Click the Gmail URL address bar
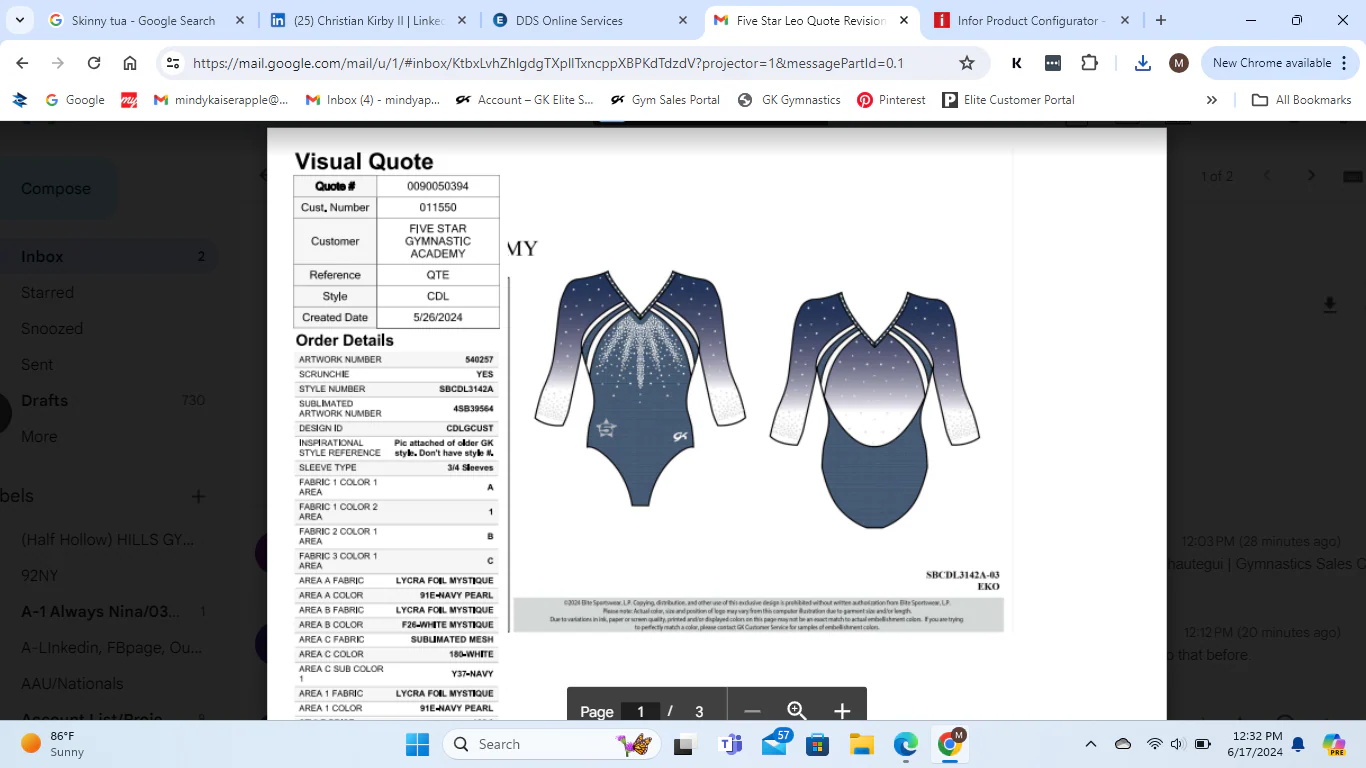The image size is (1366, 768). (548, 63)
